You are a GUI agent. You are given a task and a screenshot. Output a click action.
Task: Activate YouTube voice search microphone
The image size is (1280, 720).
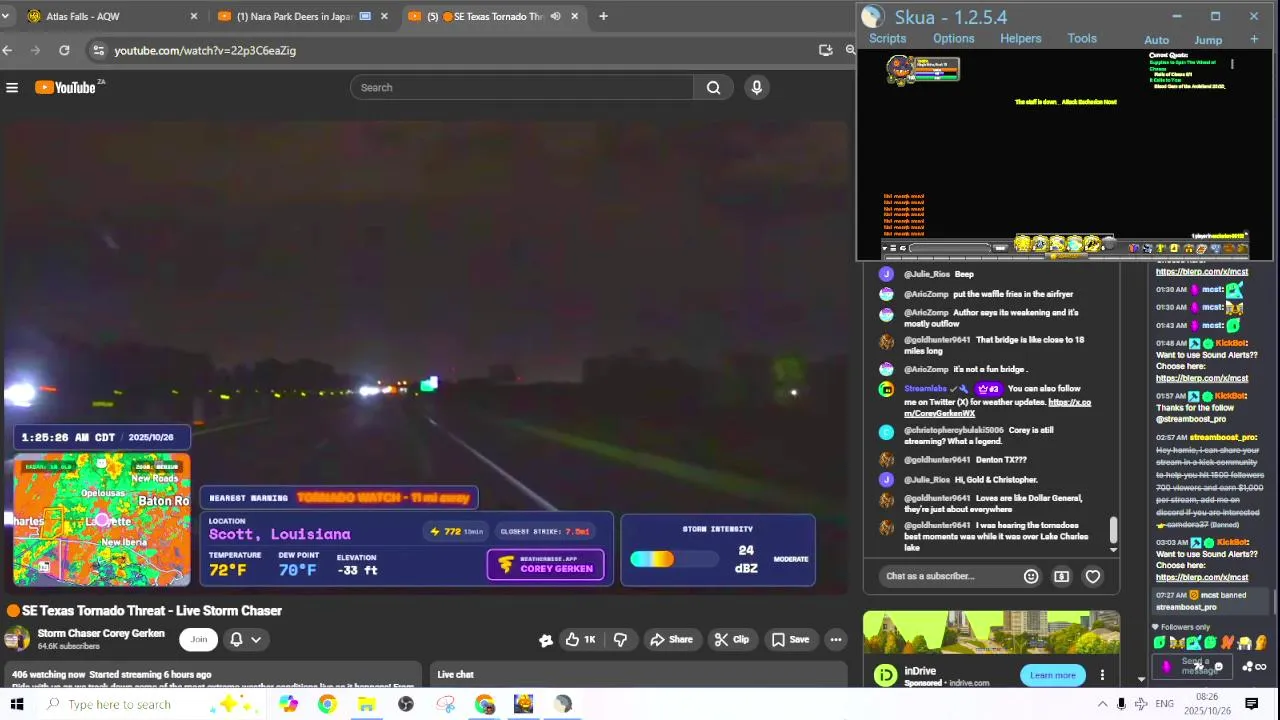pos(757,88)
